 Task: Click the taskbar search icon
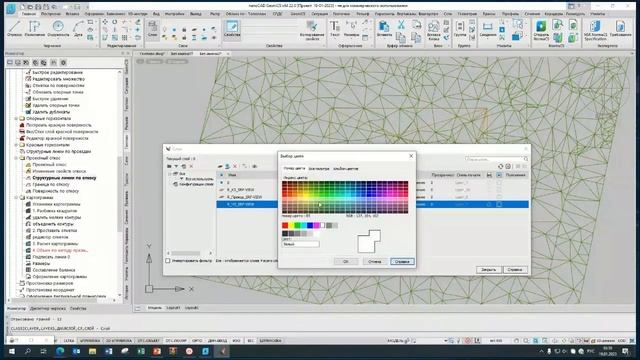[x=27, y=351]
